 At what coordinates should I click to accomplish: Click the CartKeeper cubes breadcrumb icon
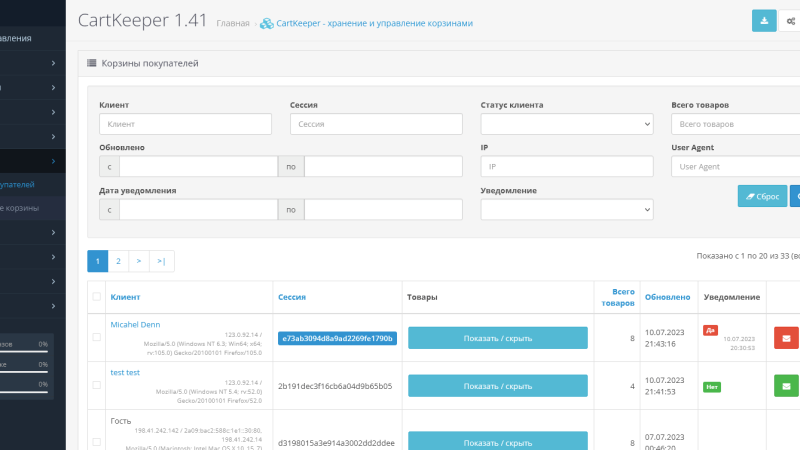click(x=266, y=23)
